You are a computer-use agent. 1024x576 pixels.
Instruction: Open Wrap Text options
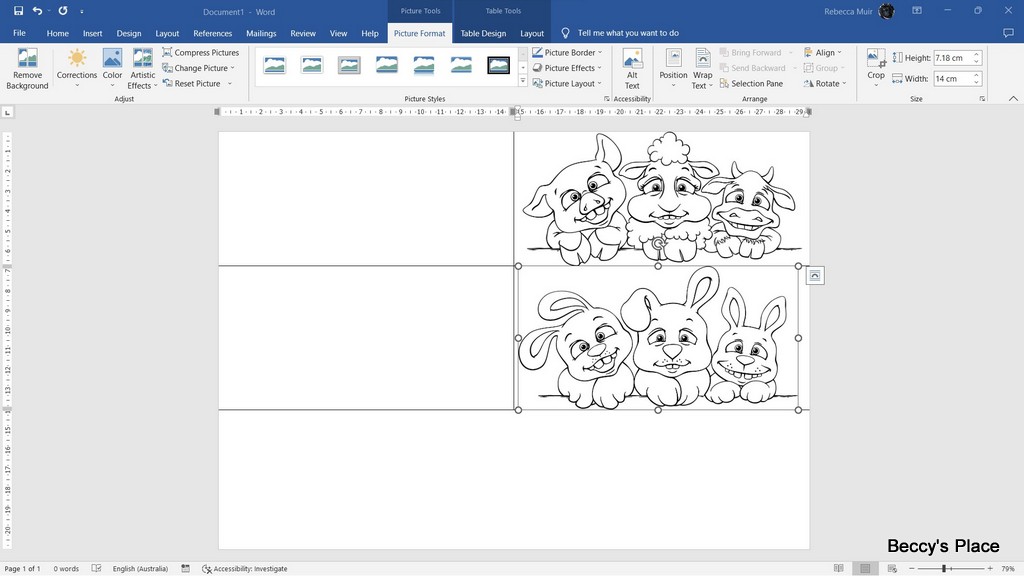pyautogui.click(x=703, y=69)
